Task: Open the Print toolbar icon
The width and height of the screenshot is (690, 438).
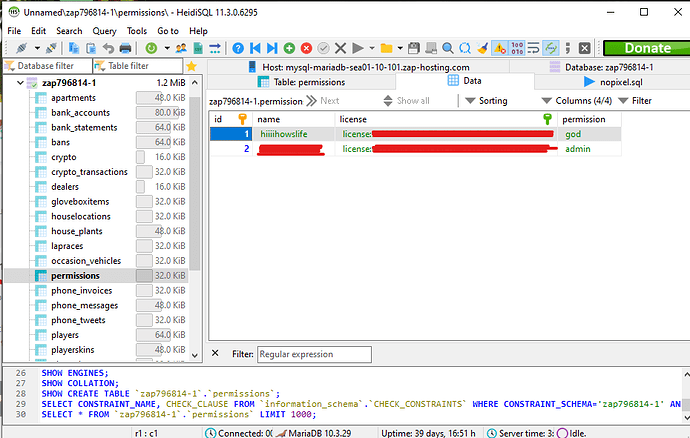Action: tap(125, 48)
